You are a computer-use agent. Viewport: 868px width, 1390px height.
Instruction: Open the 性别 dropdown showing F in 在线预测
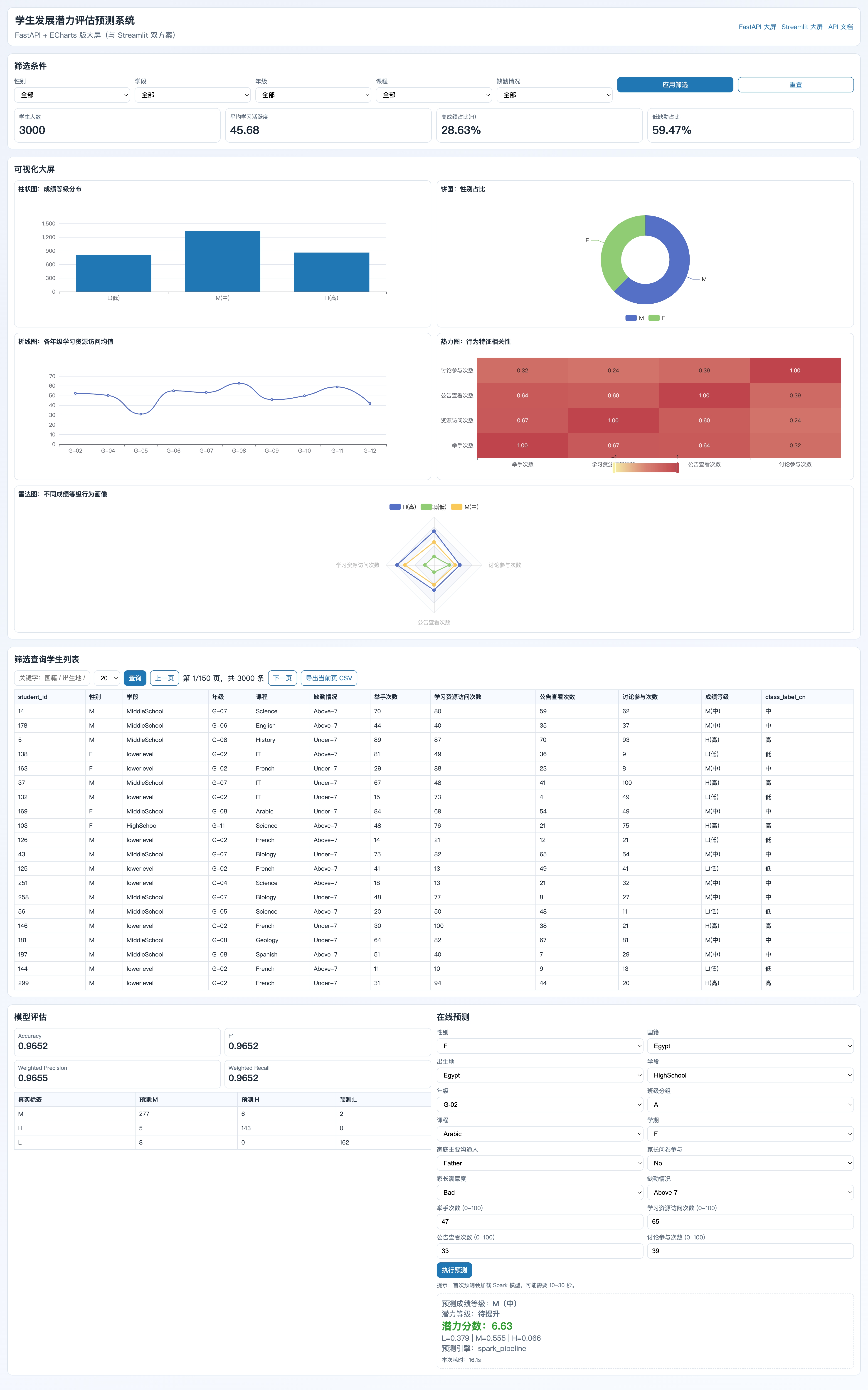coord(540,1046)
